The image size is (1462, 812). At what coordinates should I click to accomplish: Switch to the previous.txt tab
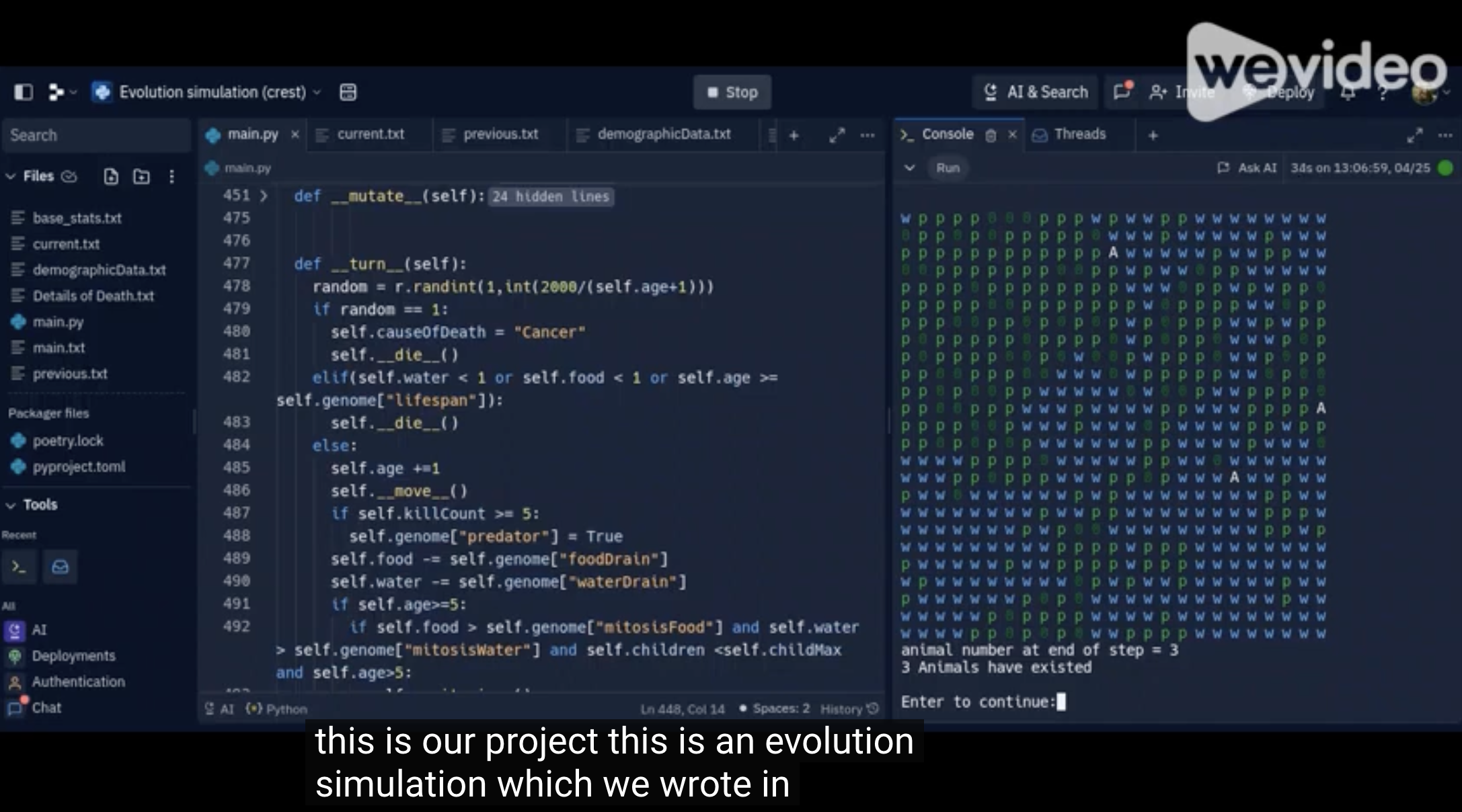pyautogui.click(x=500, y=134)
